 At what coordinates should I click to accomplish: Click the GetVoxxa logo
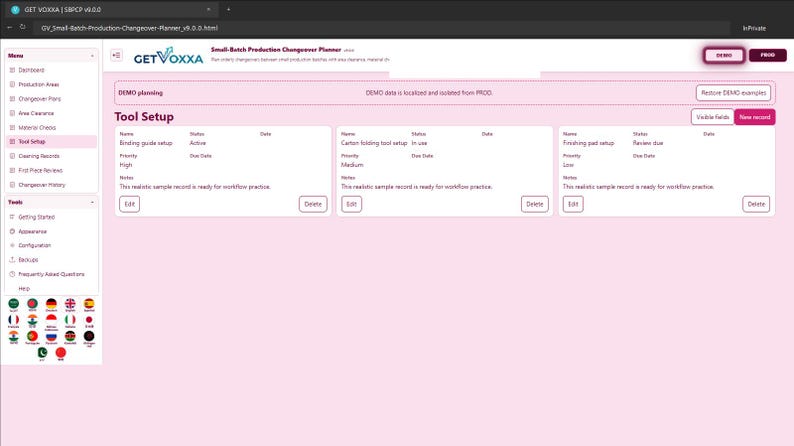[169, 56]
